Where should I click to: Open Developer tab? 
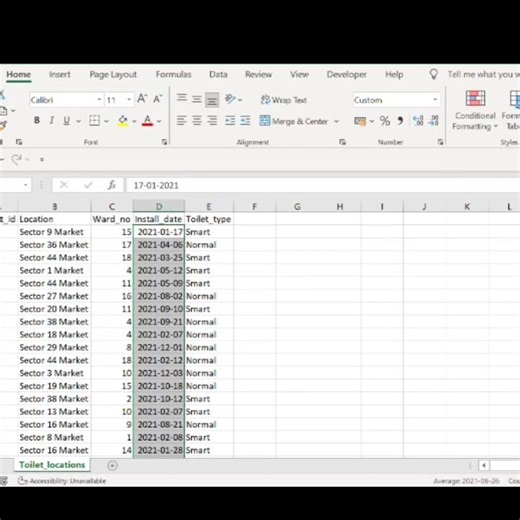click(347, 74)
